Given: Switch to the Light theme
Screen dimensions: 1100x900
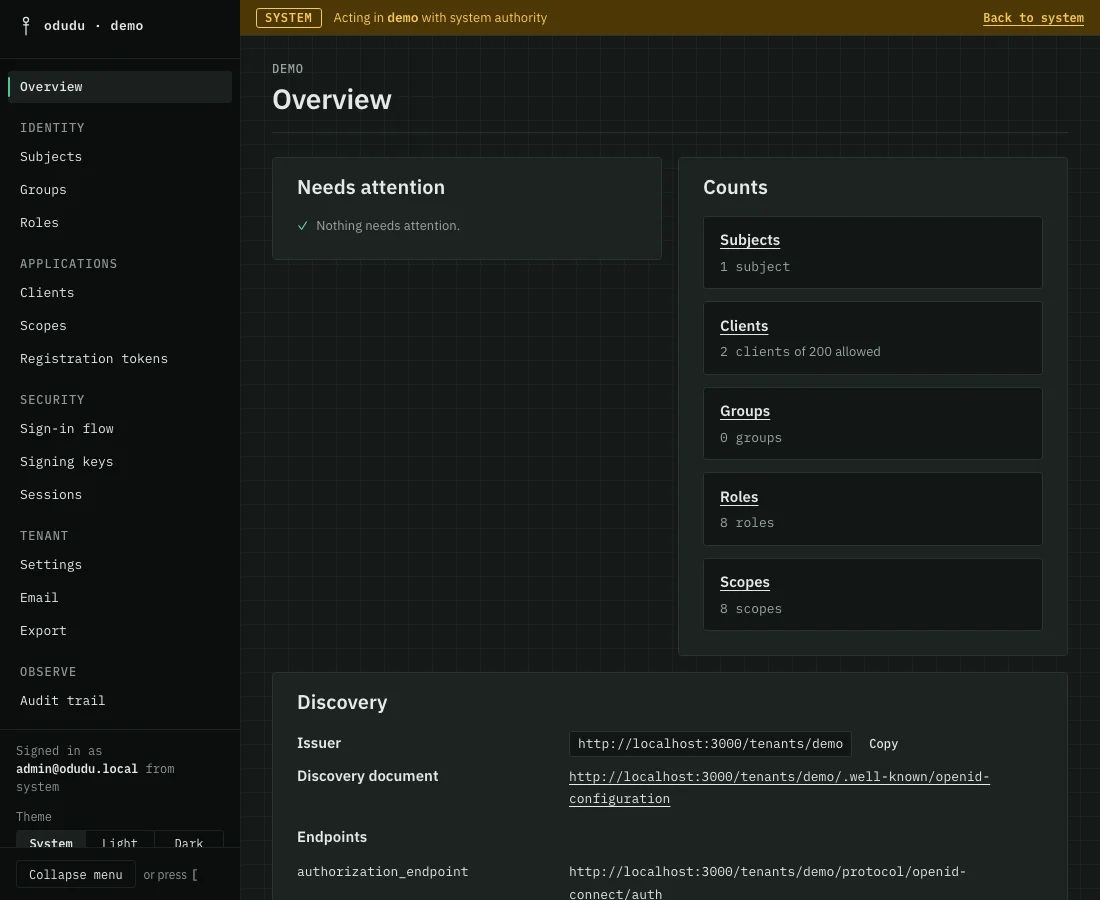Looking at the screenshot, I should click(119, 840).
